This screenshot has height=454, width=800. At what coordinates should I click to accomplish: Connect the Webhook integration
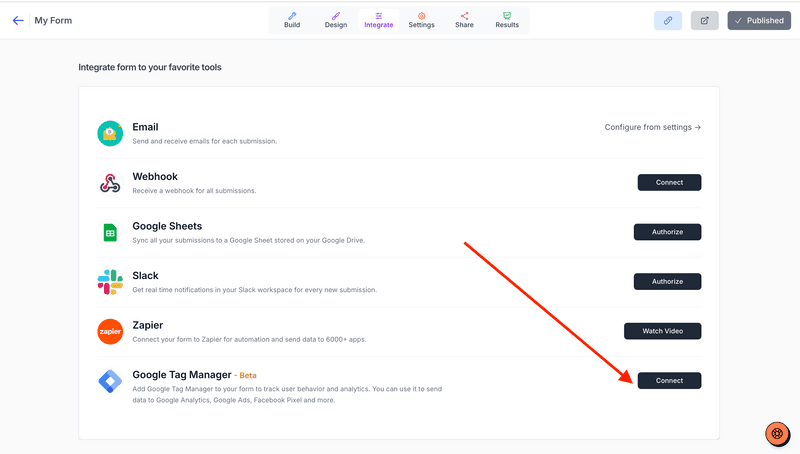669,182
